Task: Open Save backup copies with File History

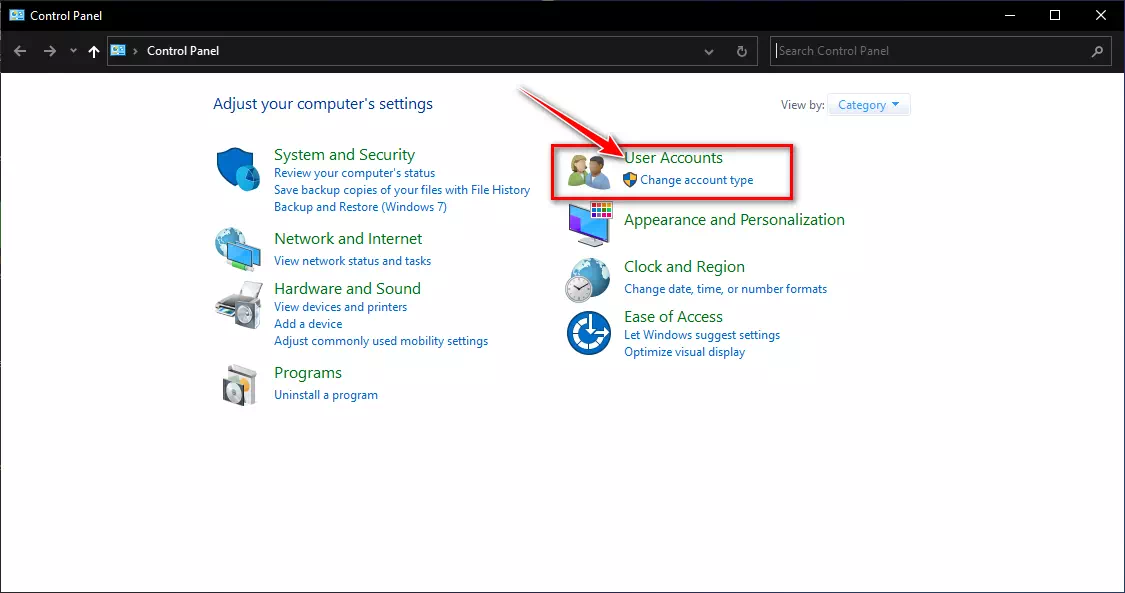Action: click(x=402, y=190)
